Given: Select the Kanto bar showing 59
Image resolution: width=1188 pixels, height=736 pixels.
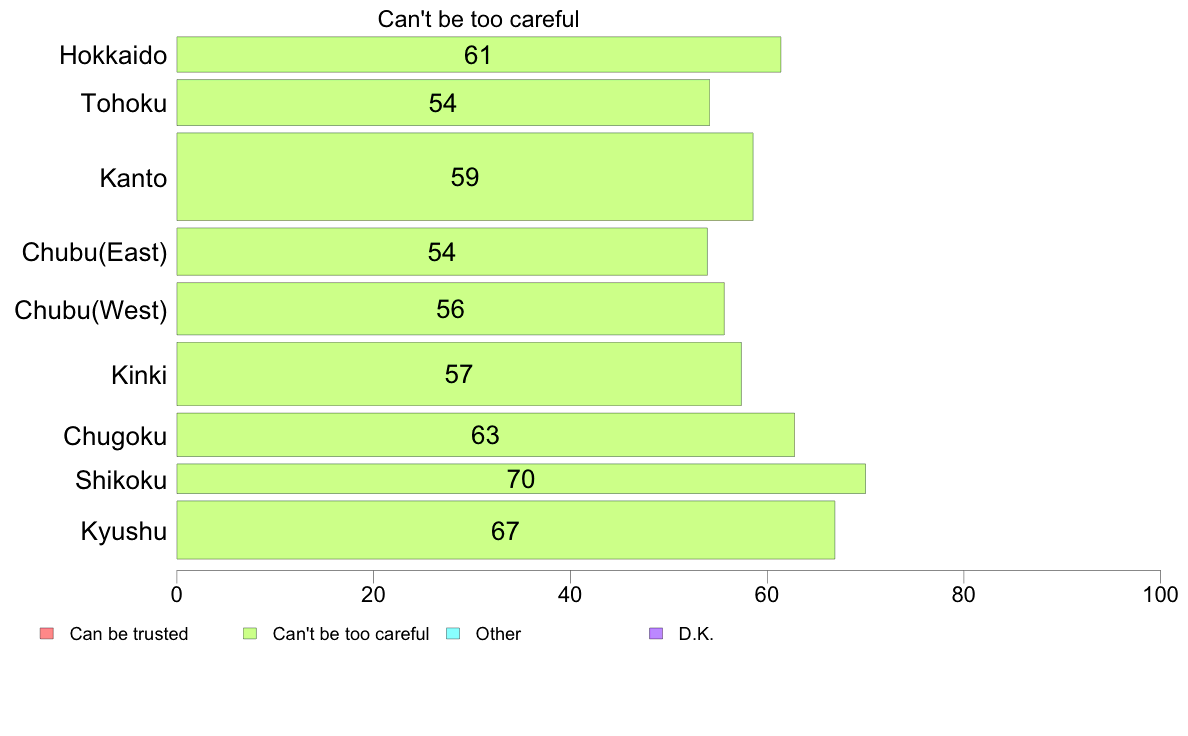Looking at the screenshot, I should [465, 177].
